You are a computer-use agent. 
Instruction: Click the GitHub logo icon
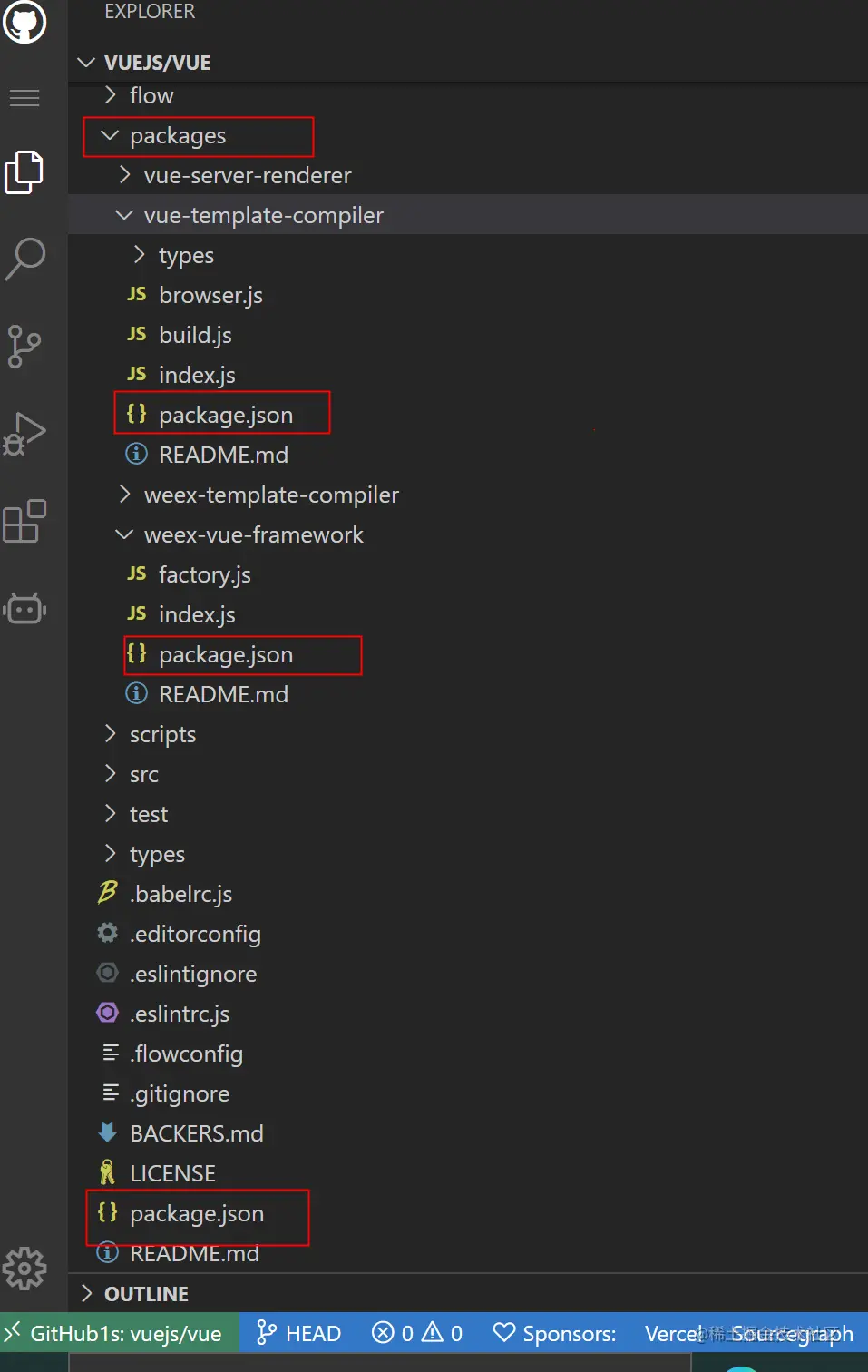(24, 22)
